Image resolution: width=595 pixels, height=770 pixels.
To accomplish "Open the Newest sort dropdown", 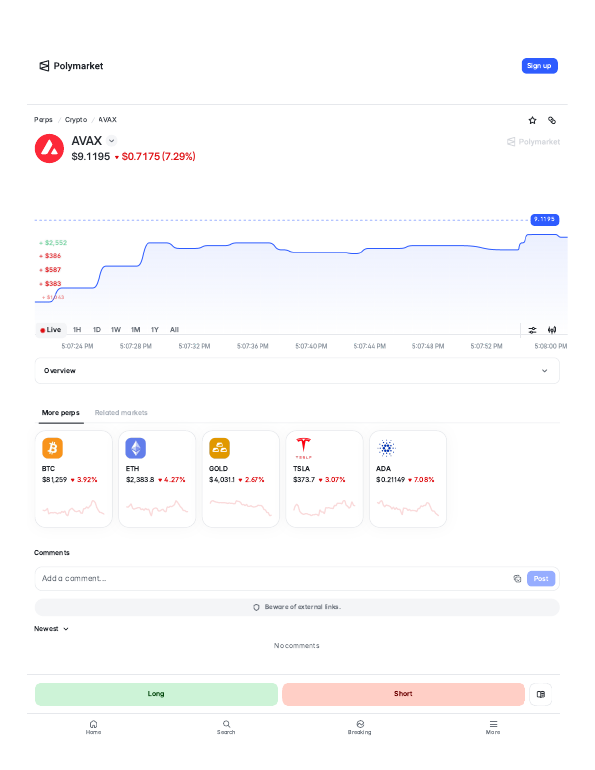I will [51, 629].
